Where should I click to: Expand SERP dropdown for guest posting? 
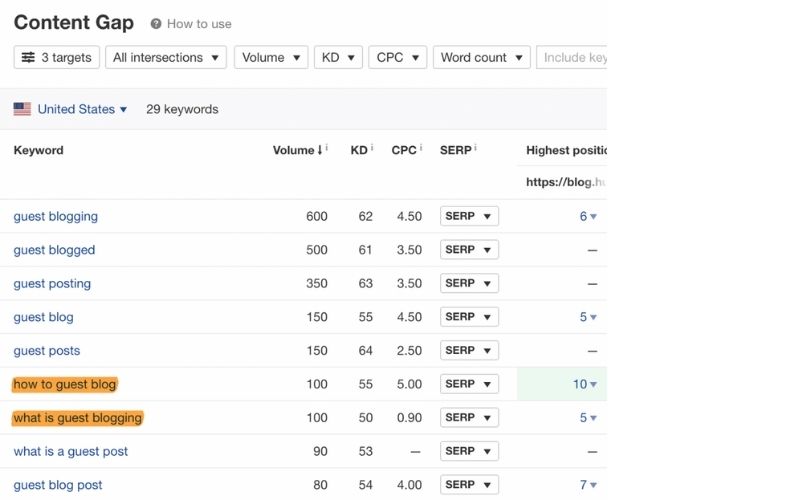(469, 283)
